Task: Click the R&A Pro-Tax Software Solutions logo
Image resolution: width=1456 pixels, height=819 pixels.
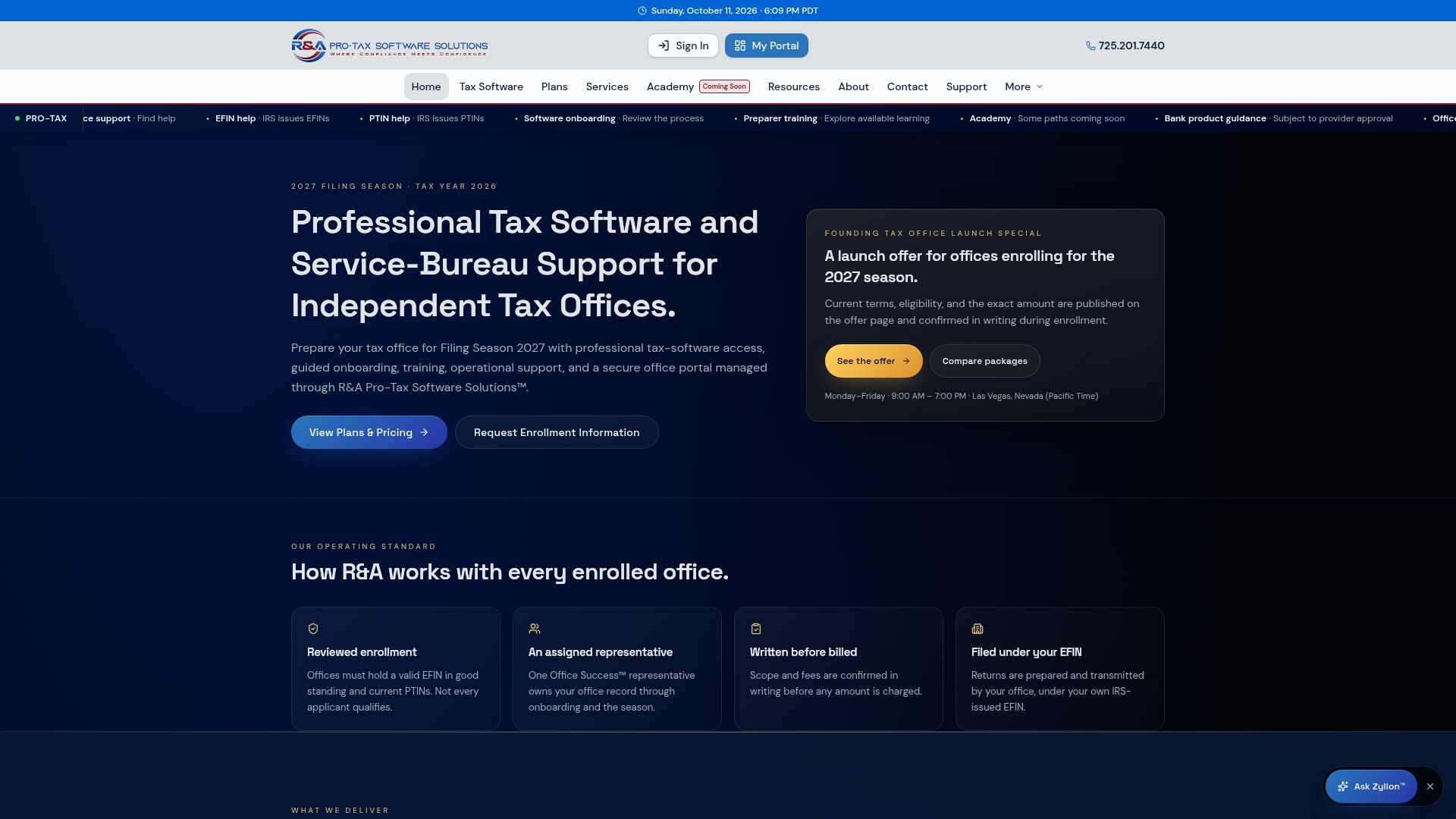Action: click(389, 45)
